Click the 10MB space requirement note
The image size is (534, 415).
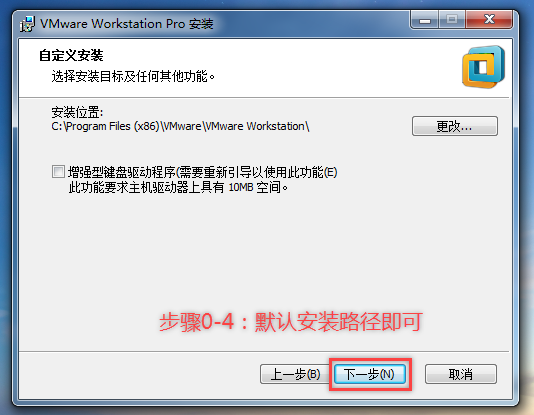tap(178, 187)
